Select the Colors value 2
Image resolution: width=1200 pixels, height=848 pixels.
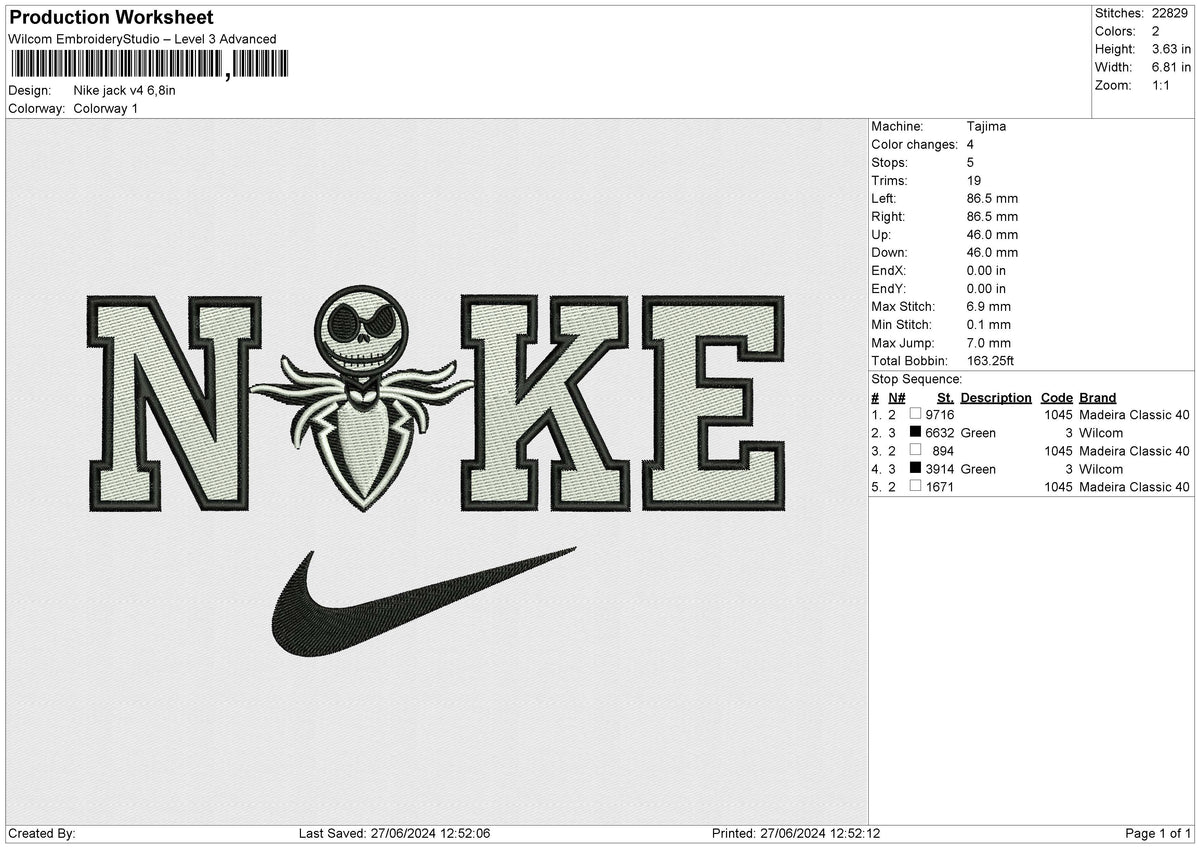click(x=1156, y=31)
